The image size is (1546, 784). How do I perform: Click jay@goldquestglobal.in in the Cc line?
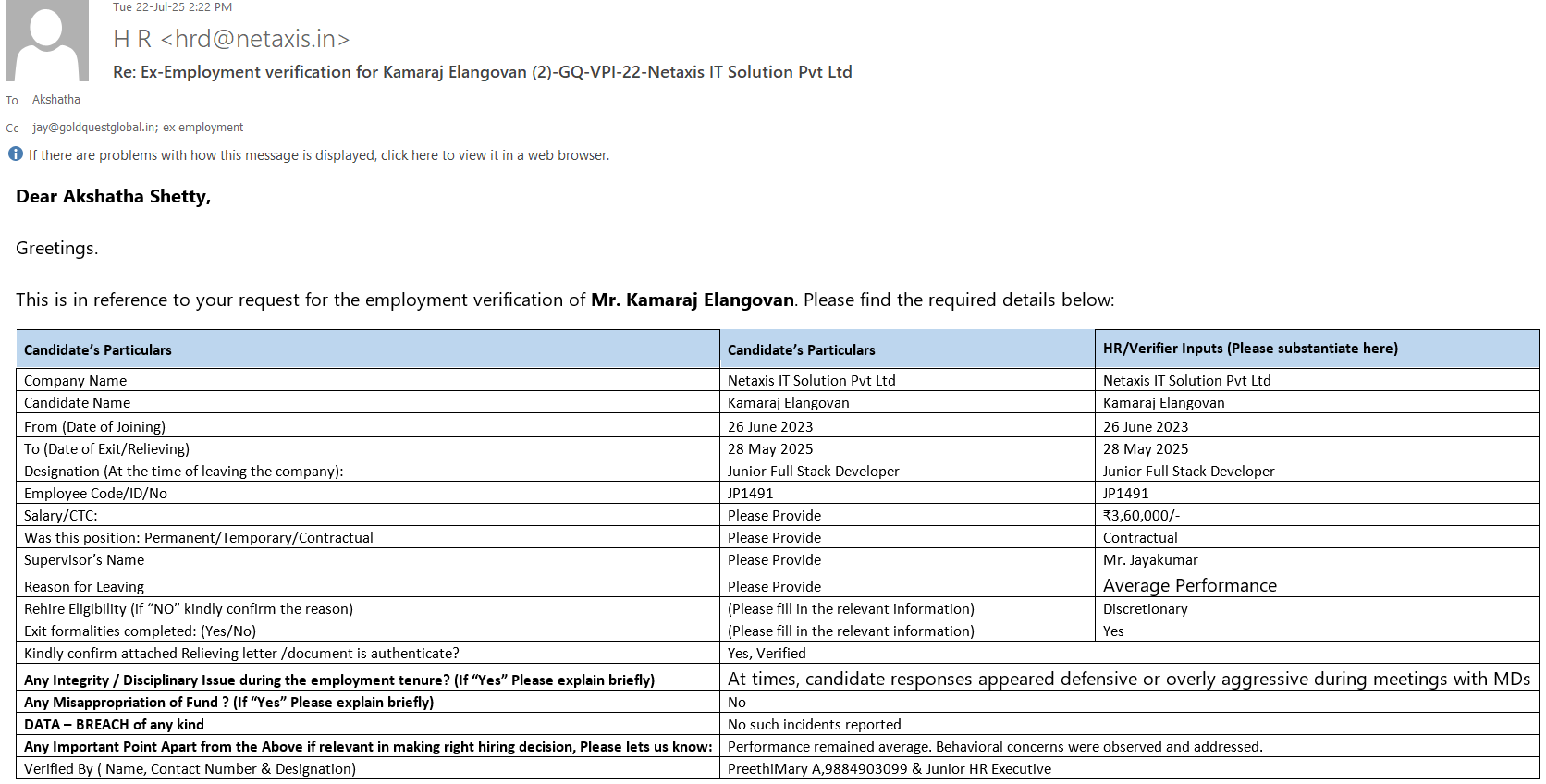pyautogui.click(x=93, y=128)
